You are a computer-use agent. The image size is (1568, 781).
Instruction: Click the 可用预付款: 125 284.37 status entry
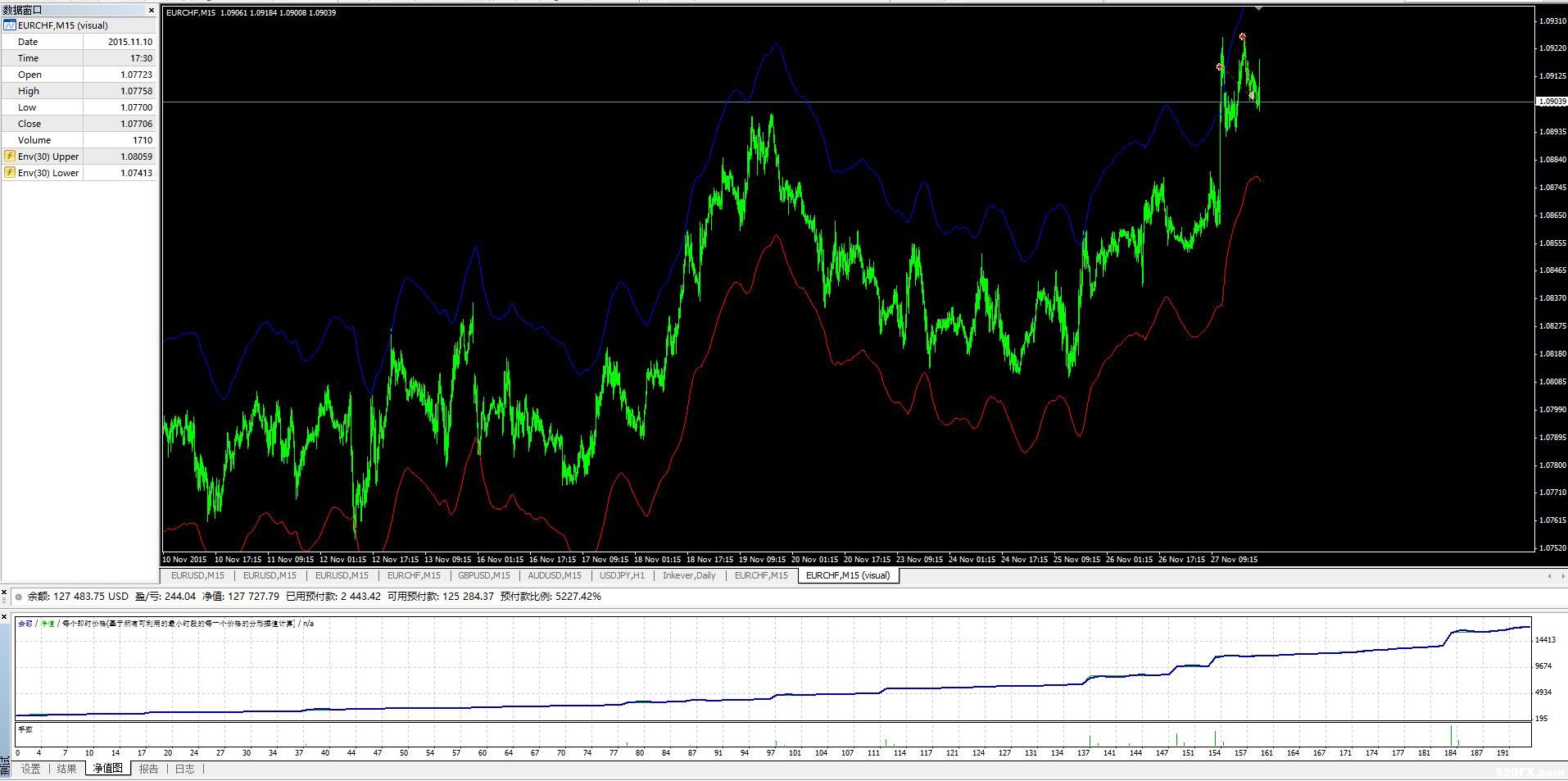(441, 597)
